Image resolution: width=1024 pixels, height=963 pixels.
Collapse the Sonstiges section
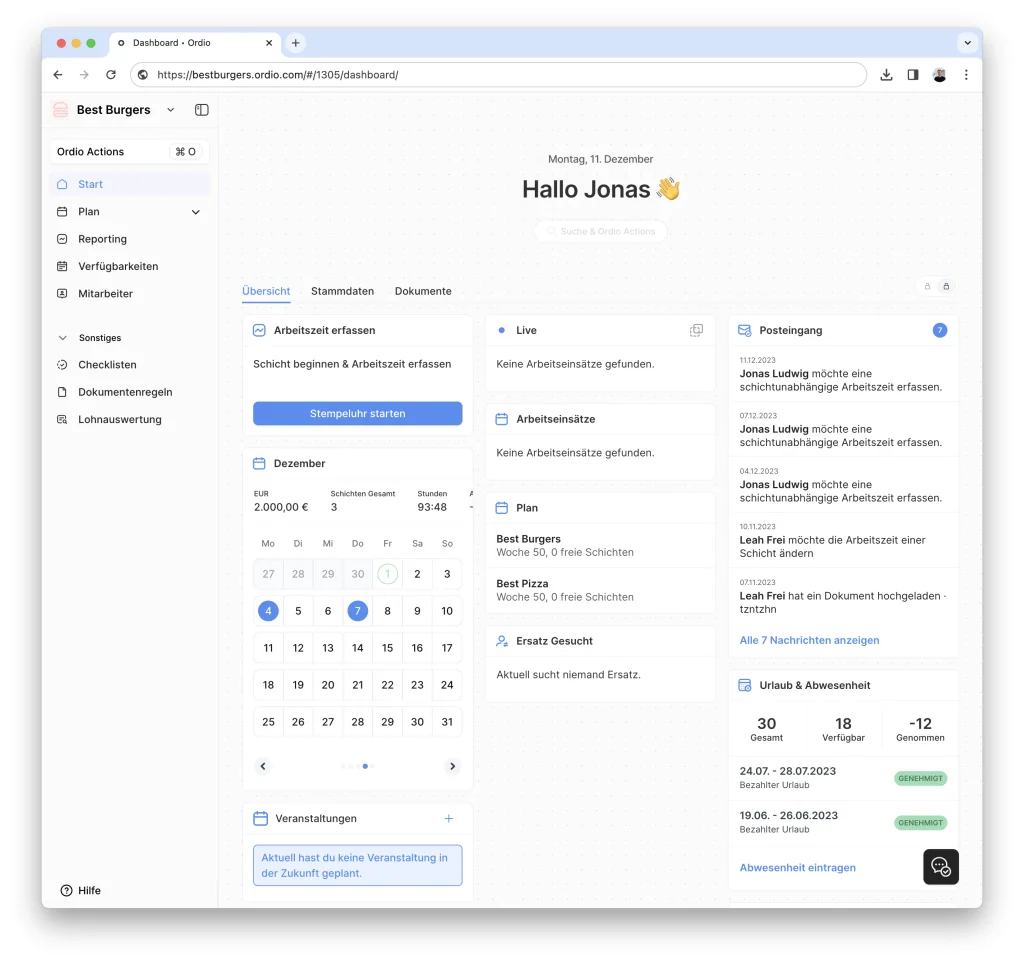click(x=63, y=338)
